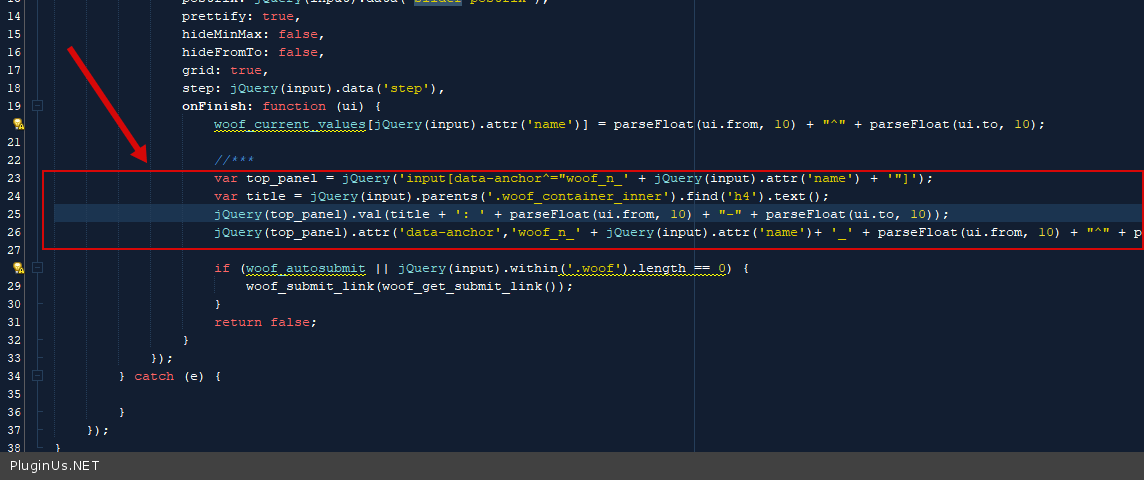Screen dimensions: 1144x480
Task: Click 'prettify: true' option line
Action: (240, 16)
